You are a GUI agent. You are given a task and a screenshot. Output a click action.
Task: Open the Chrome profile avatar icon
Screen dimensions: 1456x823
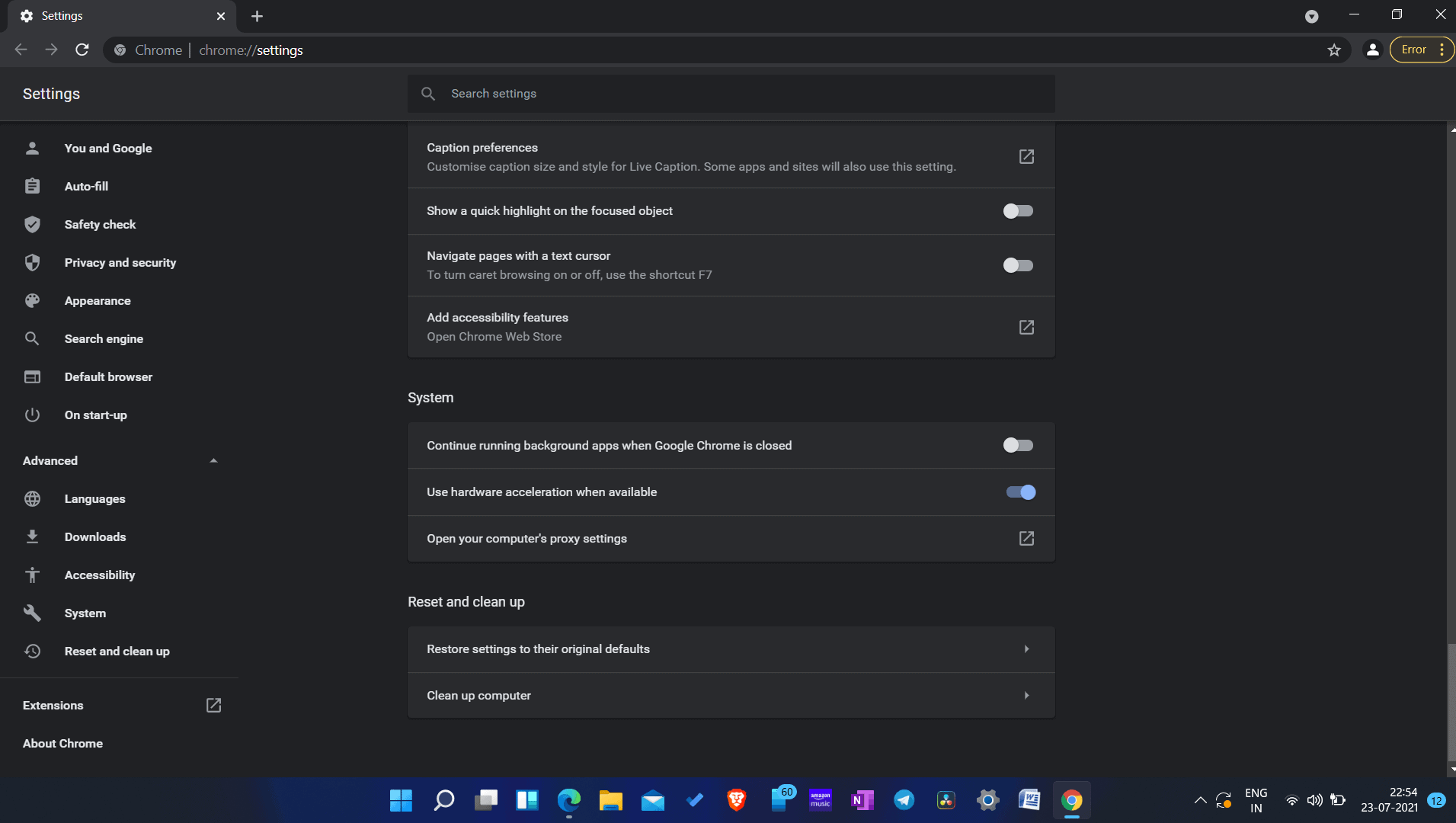point(1372,50)
